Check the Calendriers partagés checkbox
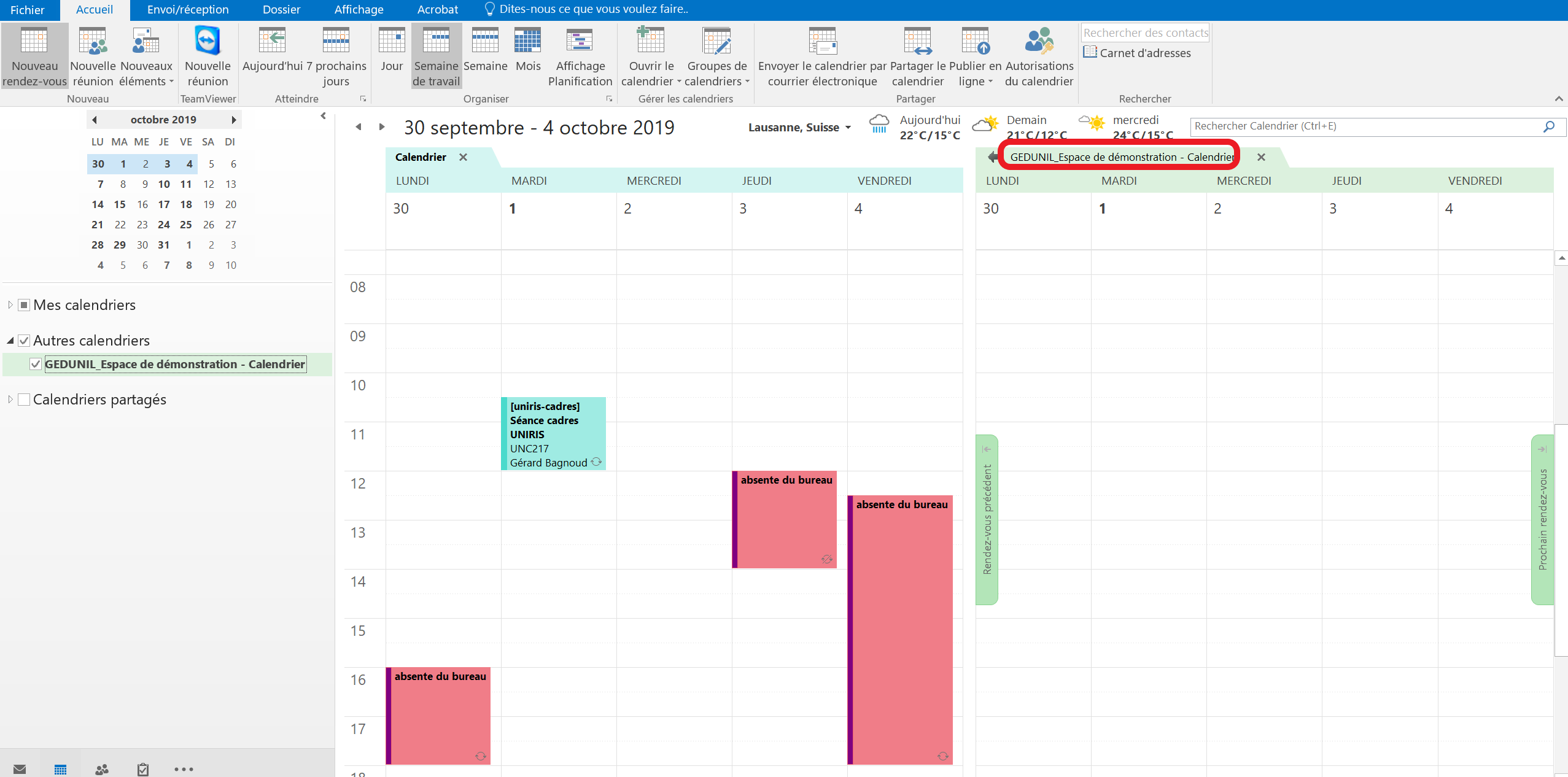 pyautogui.click(x=24, y=400)
